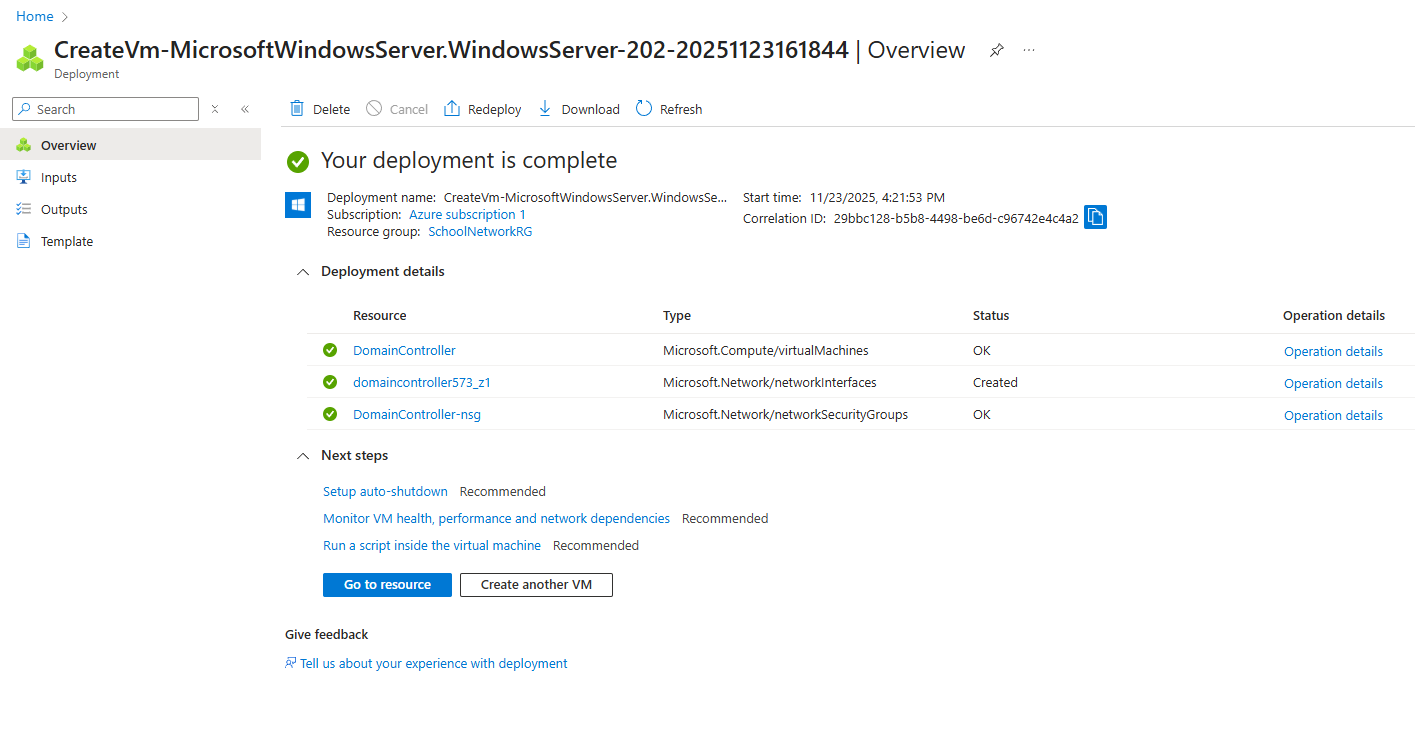This screenshot has width=1415, height=736.
Task: Clear the sidebar search using the X icon
Action: (x=215, y=109)
